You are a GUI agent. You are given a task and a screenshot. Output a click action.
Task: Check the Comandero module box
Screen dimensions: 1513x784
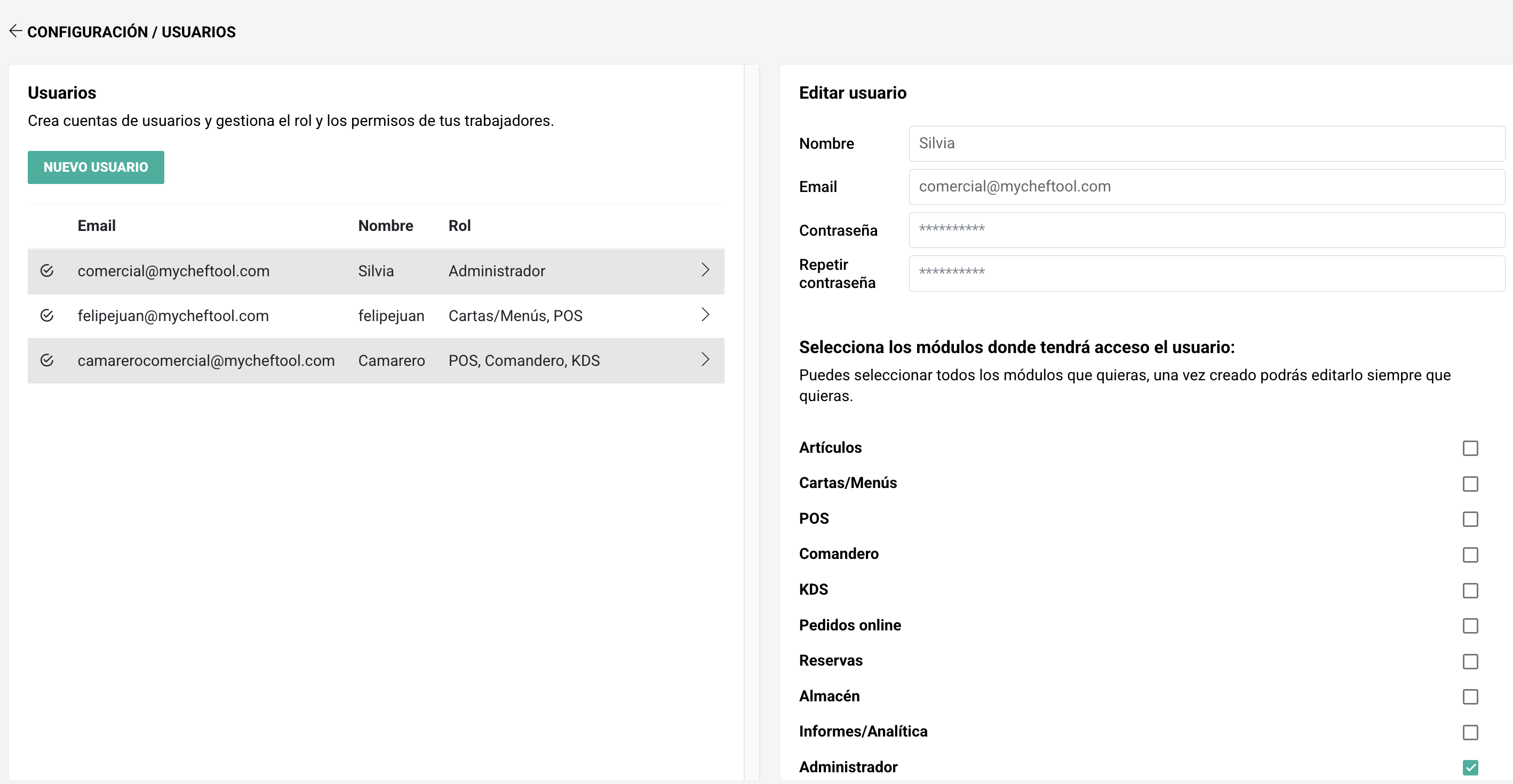click(x=1470, y=555)
